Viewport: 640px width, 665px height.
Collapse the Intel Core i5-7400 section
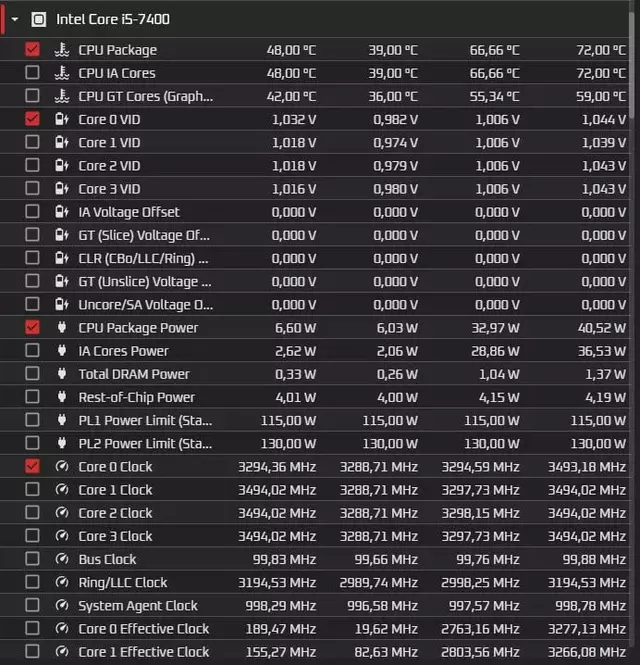(15, 19)
